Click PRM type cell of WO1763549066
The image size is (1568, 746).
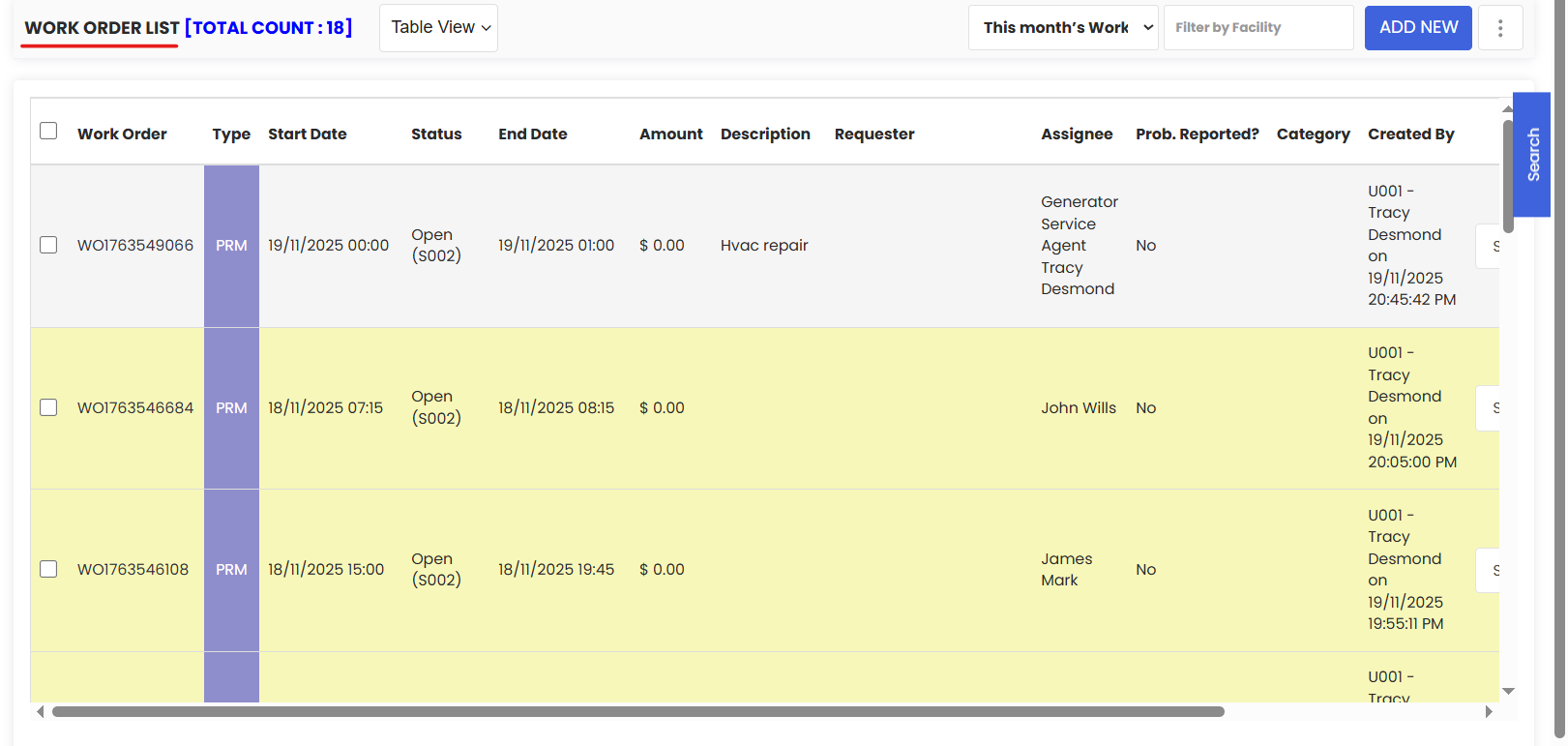231,246
